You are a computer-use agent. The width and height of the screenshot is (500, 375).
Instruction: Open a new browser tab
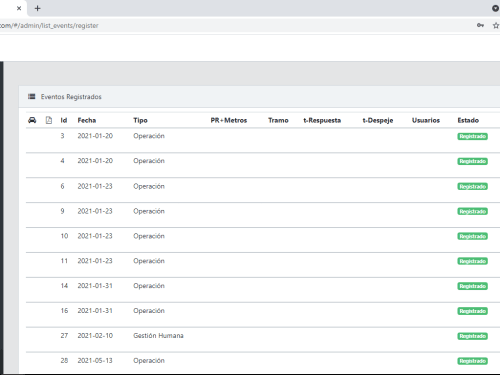click(37, 8)
